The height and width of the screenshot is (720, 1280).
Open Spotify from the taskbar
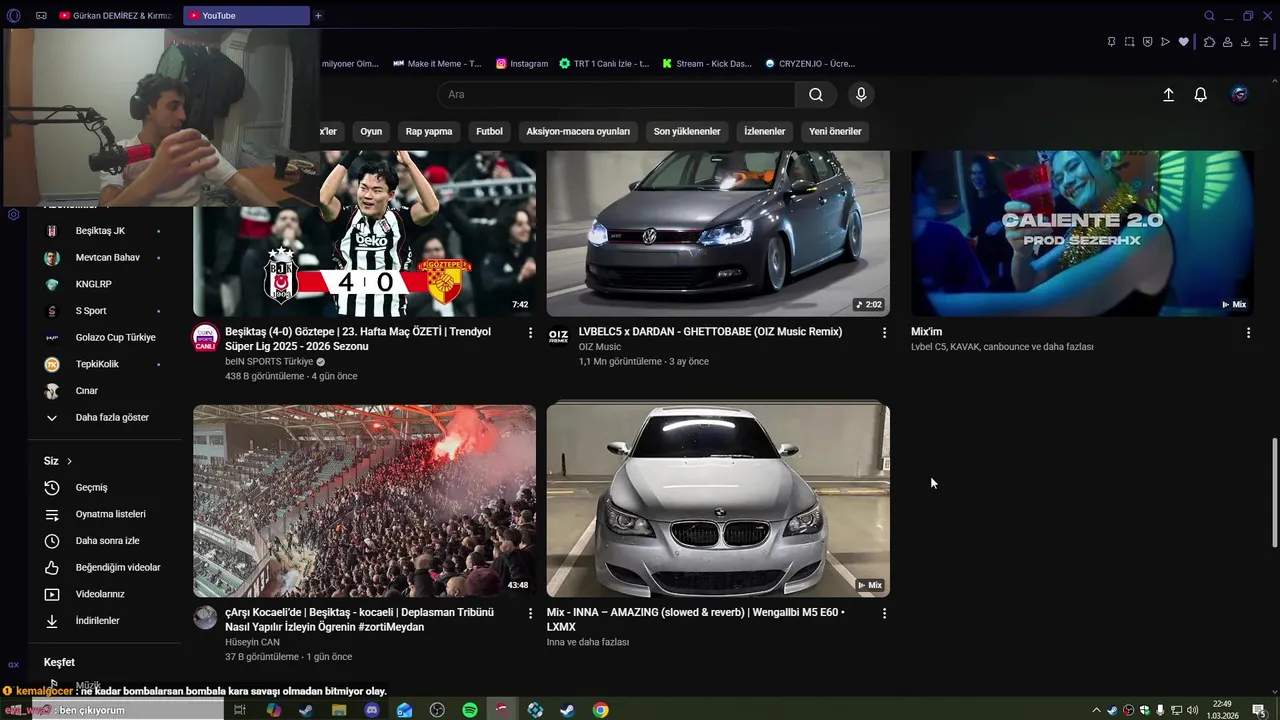[470, 710]
